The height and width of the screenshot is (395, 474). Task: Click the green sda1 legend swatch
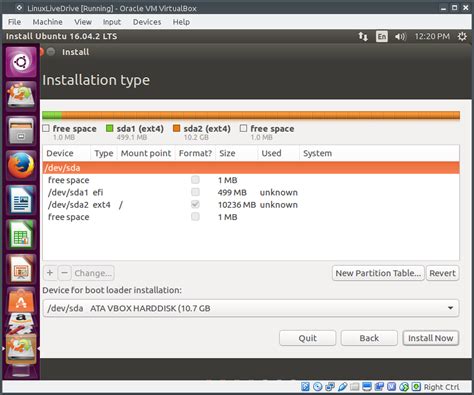109,128
